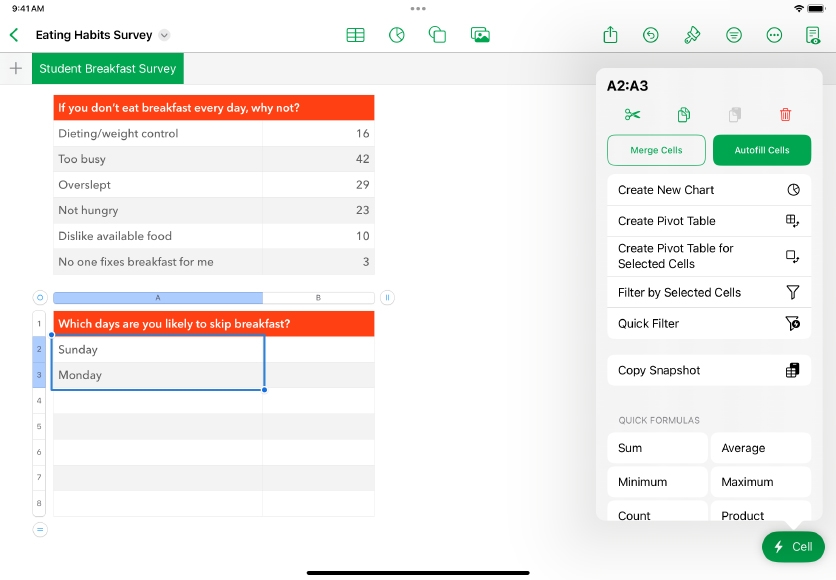Click the Undo arrow icon

click(x=651, y=35)
